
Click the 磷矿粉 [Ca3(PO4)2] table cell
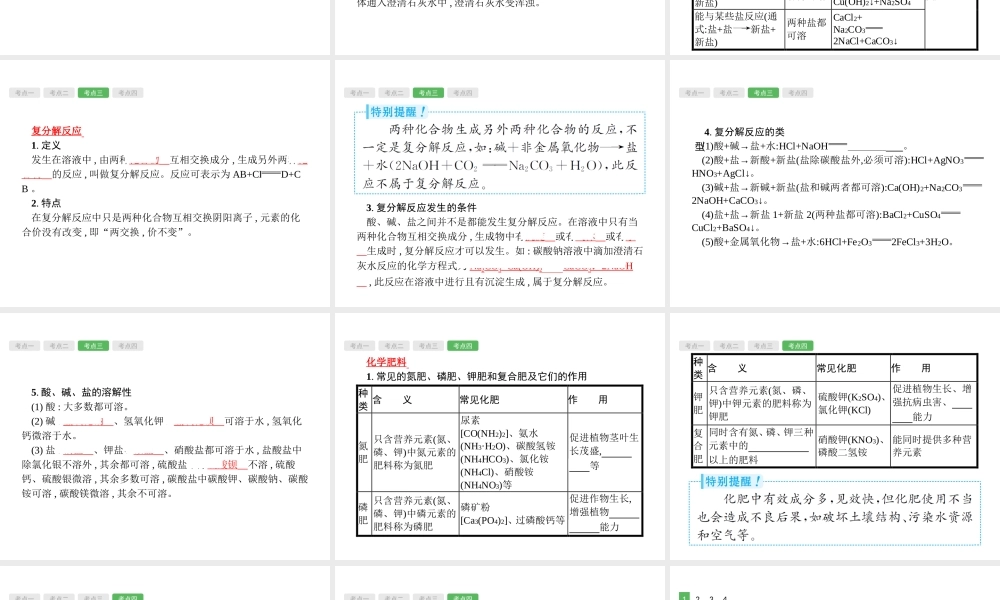click(513, 514)
